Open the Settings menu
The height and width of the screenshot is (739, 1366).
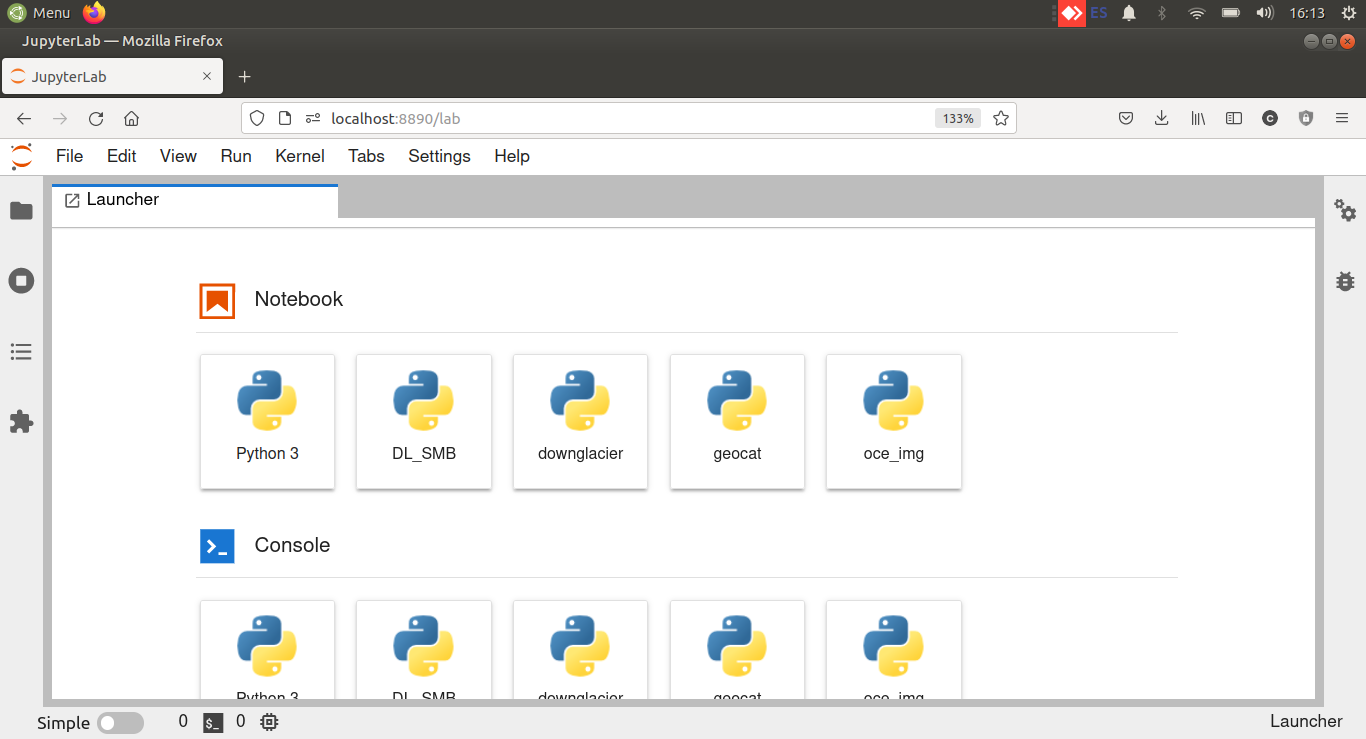coord(439,156)
